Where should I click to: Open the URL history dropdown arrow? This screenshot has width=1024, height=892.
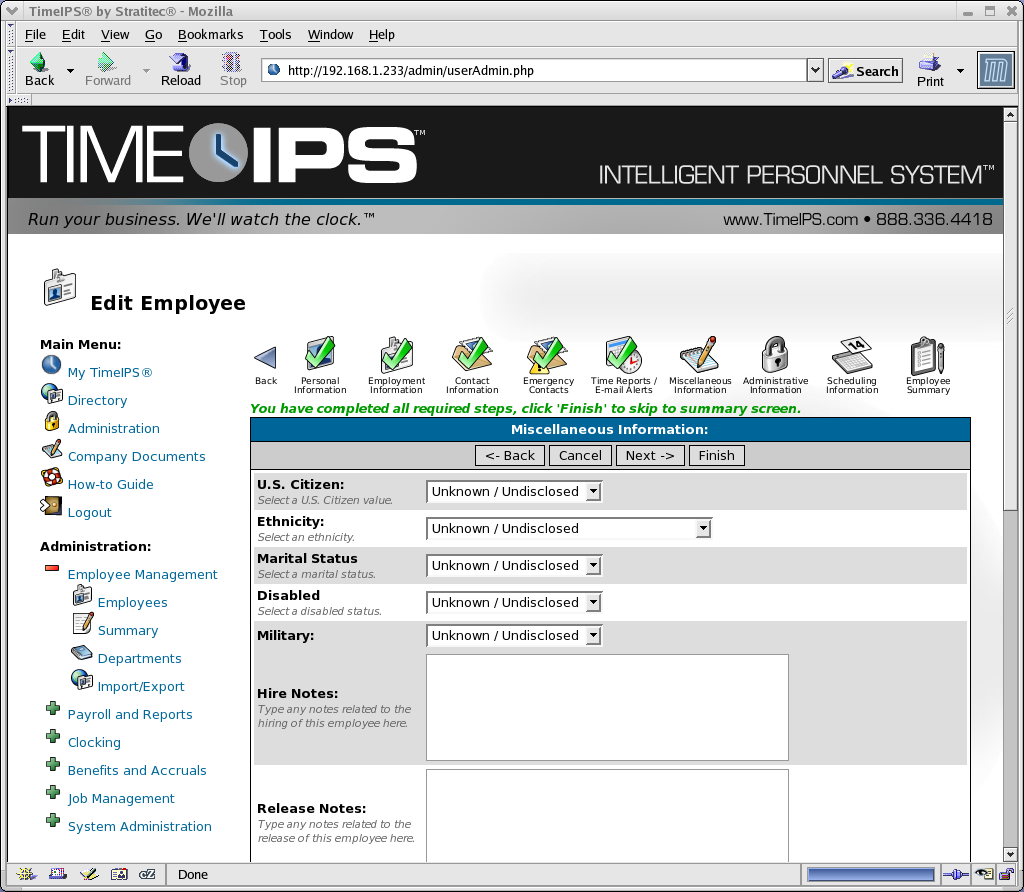814,70
